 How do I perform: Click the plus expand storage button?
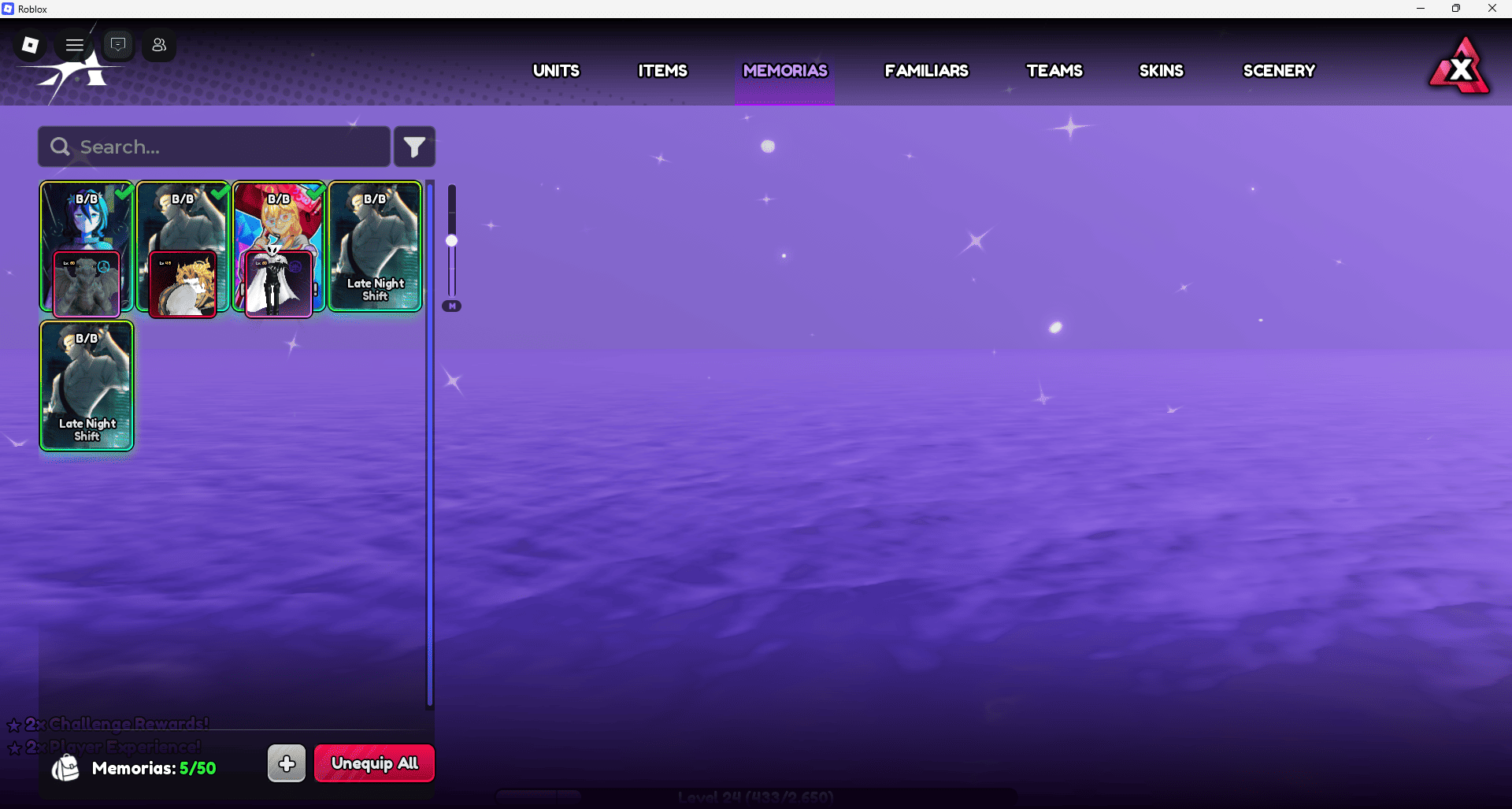pyautogui.click(x=287, y=763)
